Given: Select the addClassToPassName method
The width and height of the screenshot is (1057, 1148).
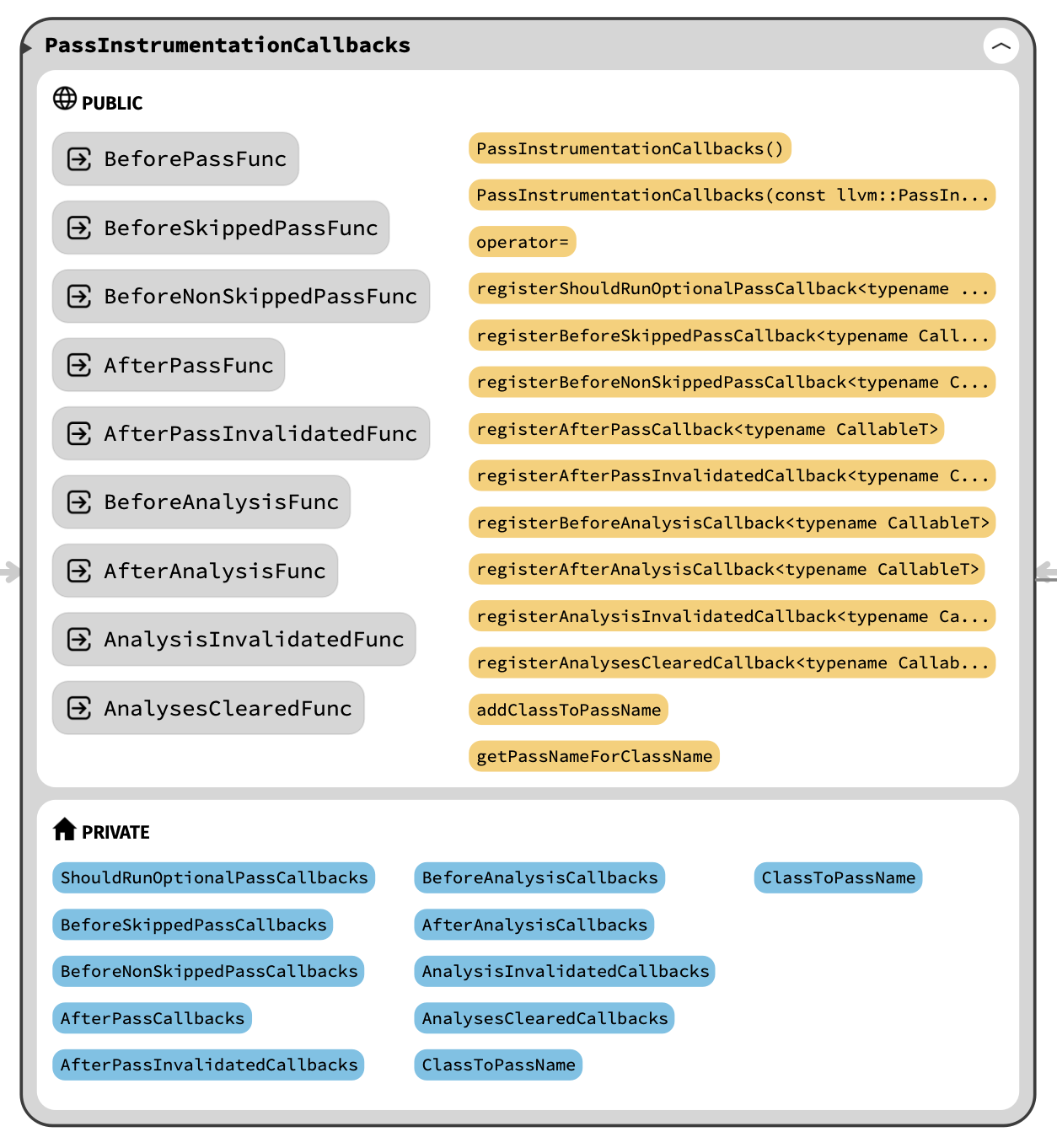Looking at the screenshot, I should pyautogui.click(x=568, y=710).
